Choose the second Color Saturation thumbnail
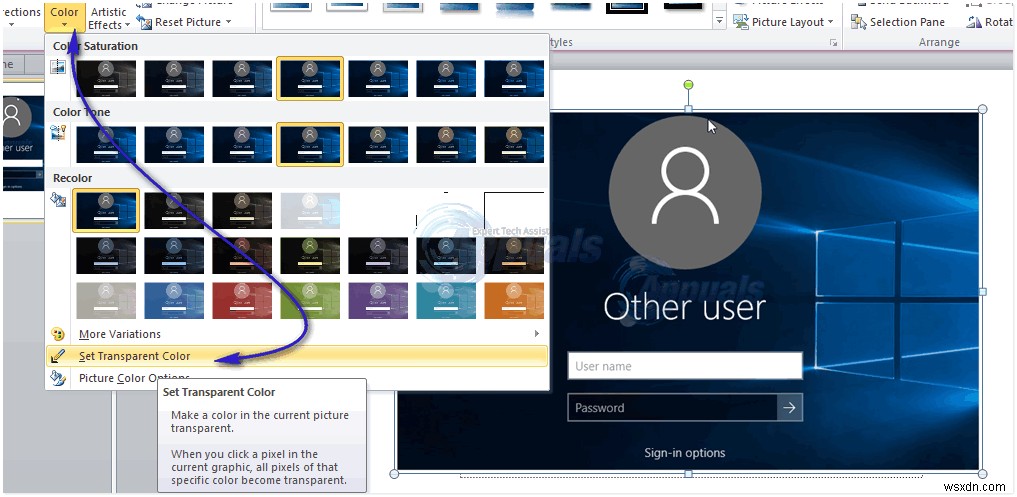The height and width of the screenshot is (497, 1017). [174, 79]
